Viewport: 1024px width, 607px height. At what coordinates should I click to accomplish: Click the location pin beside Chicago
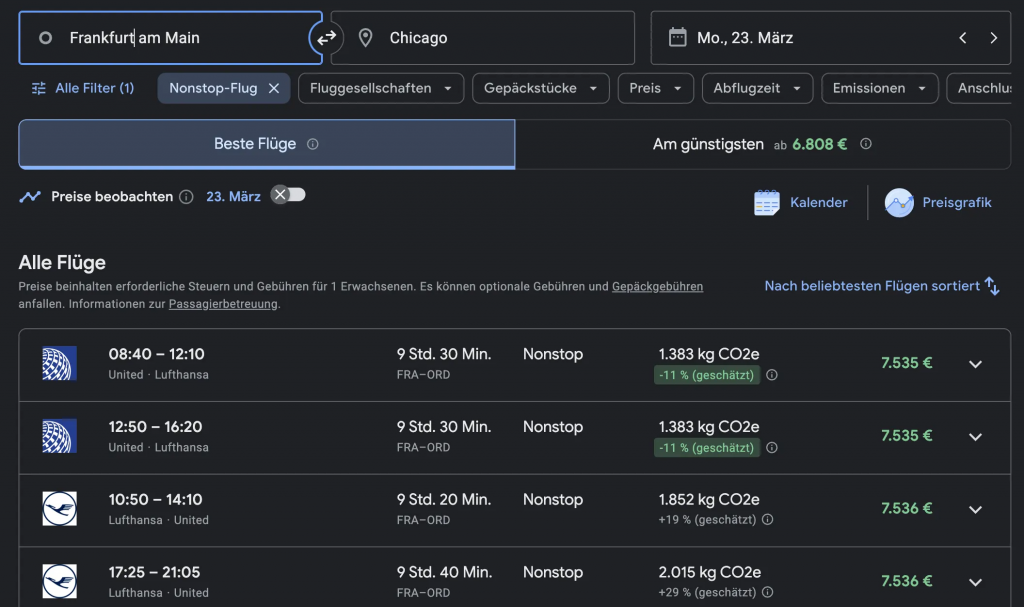[x=365, y=37]
